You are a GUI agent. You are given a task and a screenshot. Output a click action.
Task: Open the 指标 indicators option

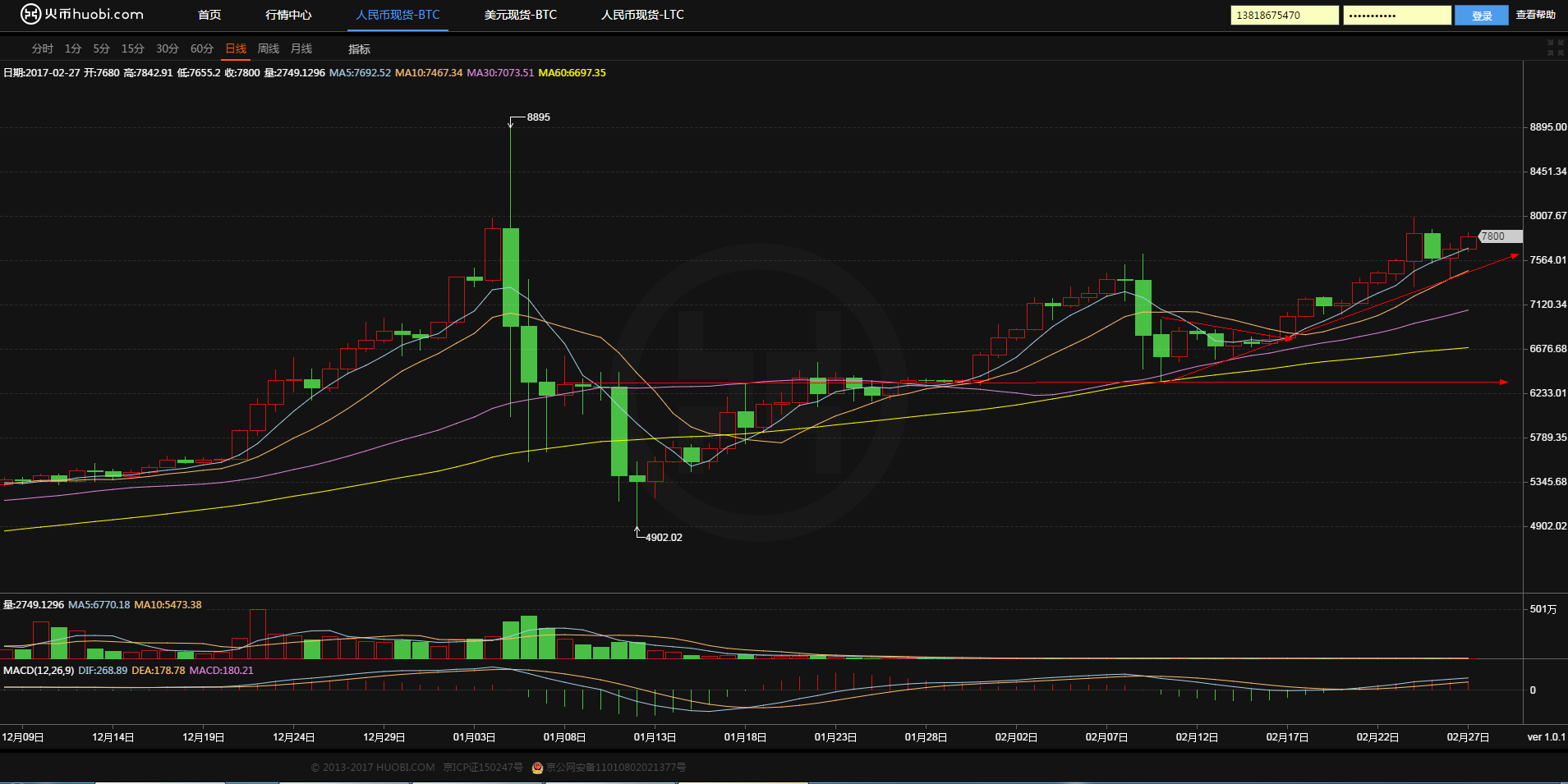click(359, 49)
